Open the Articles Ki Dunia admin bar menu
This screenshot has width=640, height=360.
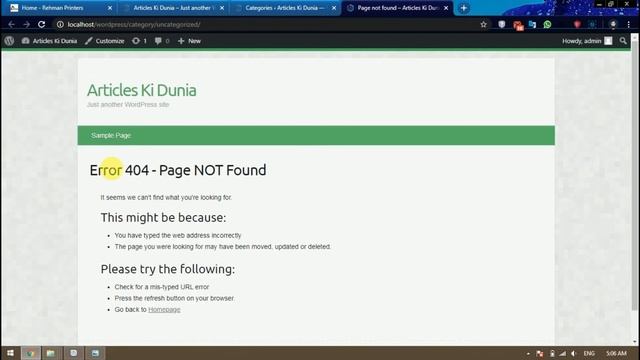click(x=49, y=41)
